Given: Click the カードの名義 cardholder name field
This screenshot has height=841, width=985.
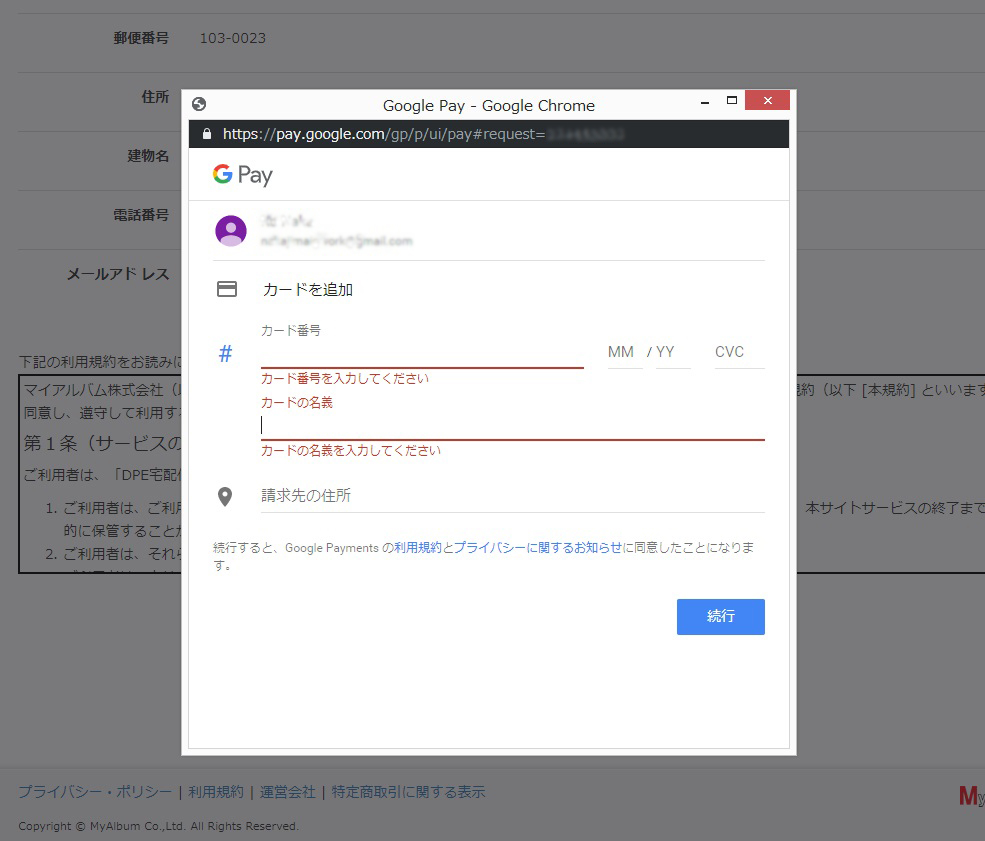Looking at the screenshot, I should (x=450, y=425).
